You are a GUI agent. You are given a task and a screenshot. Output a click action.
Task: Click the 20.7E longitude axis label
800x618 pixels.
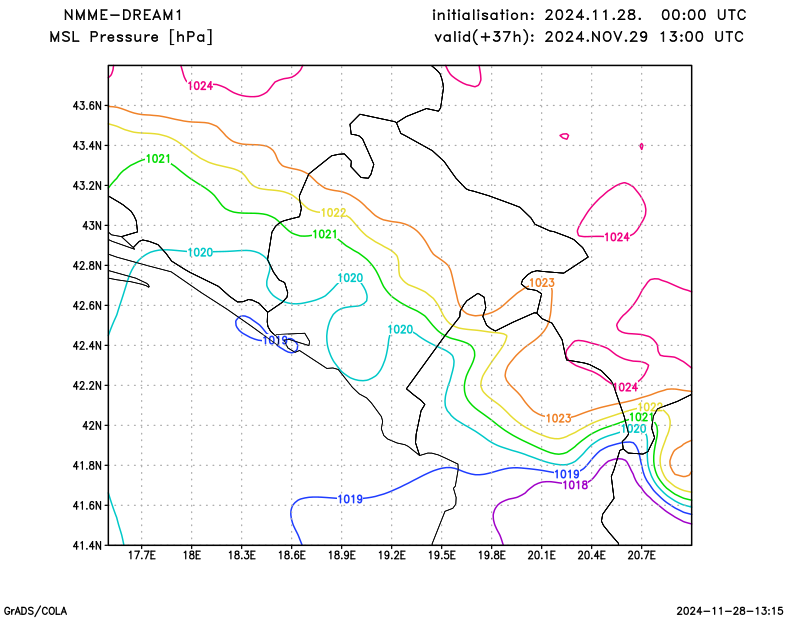[x=642, y=555]
